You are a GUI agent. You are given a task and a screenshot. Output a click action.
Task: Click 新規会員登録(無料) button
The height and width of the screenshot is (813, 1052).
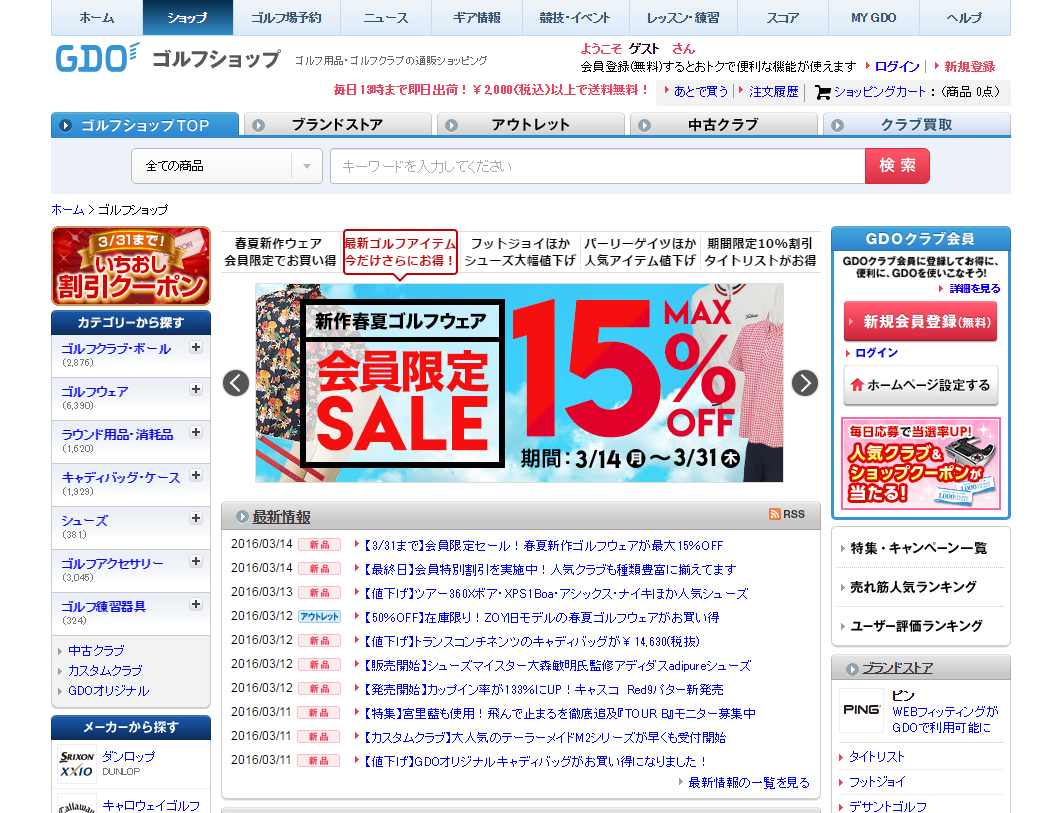click(920, 321)
